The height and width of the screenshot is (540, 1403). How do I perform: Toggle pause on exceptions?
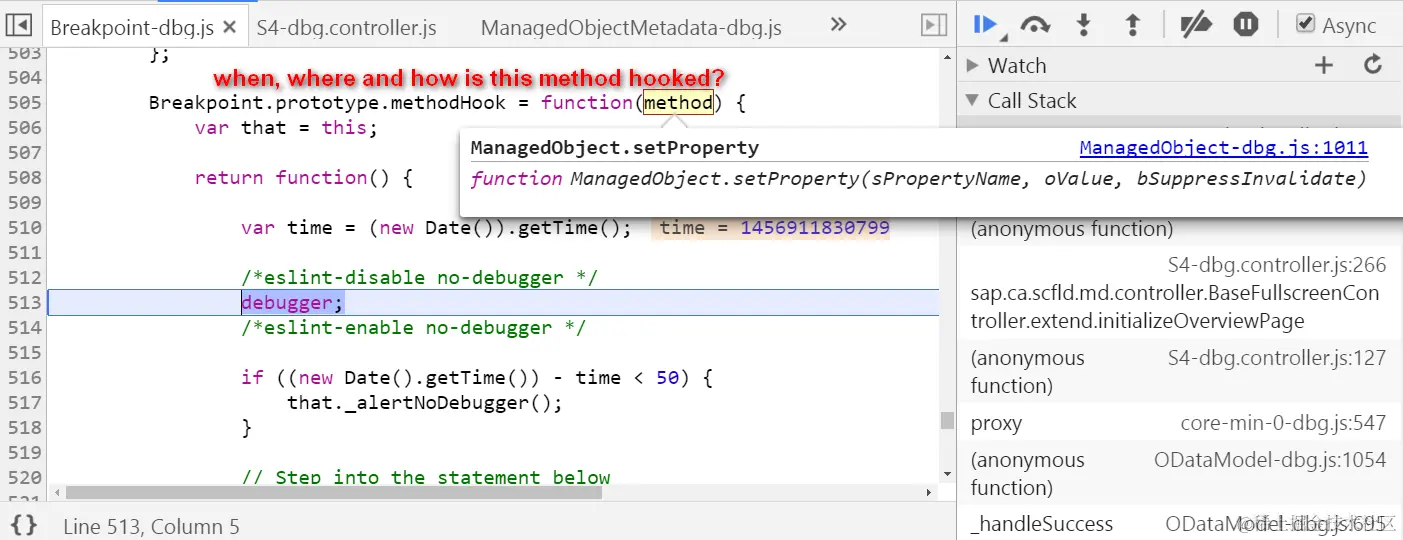pyautogui.click(x=1245, y=25)
